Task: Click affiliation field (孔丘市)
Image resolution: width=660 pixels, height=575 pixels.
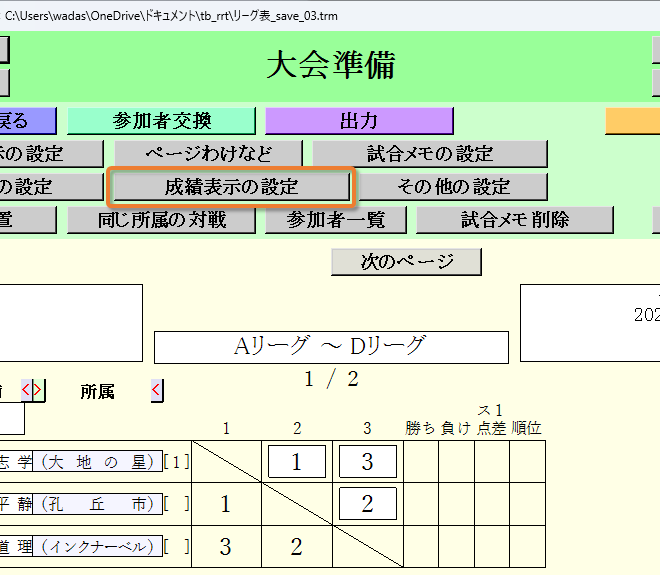Action: point(97,503)
